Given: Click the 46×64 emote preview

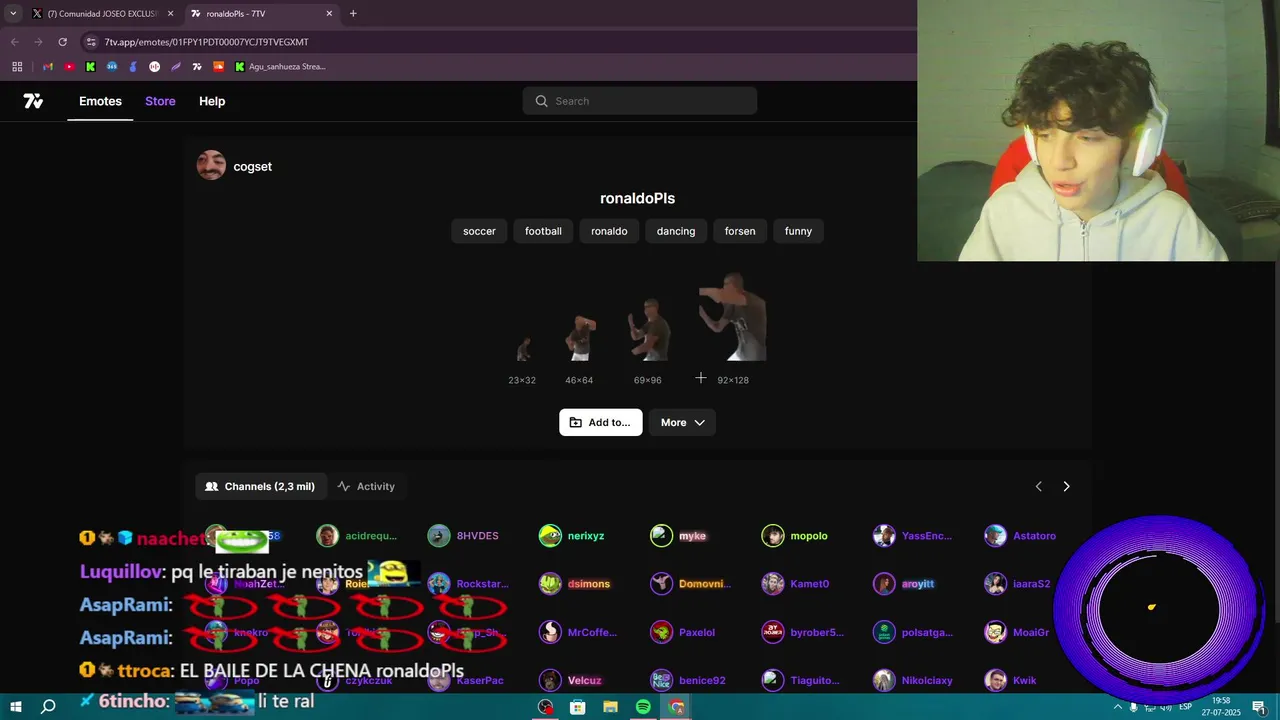Looking at the screenshot, I should (580, 338).
